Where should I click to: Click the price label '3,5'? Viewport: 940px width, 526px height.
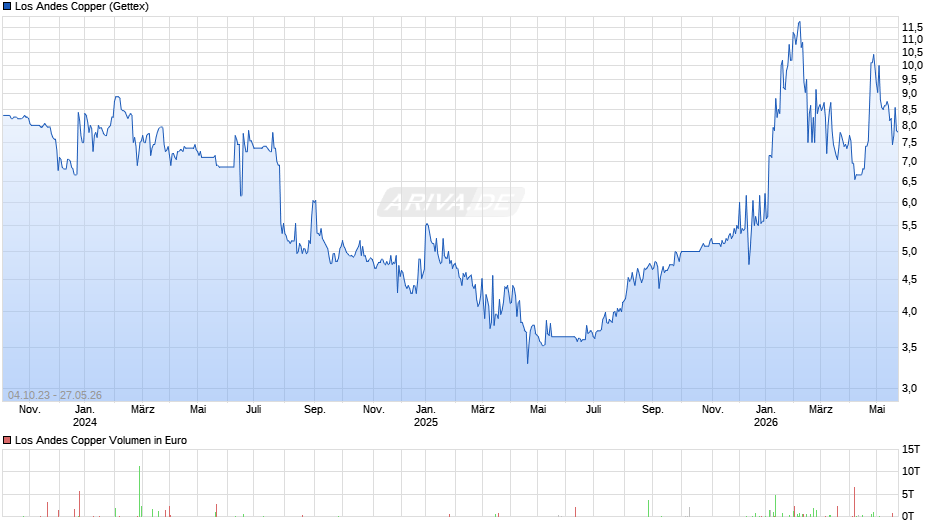909,347
